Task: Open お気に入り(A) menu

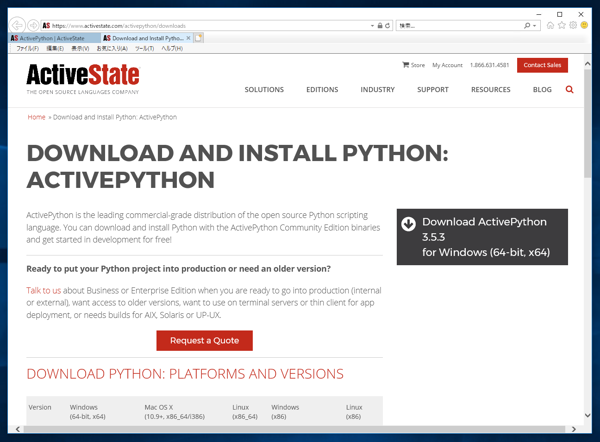Action: (112, 49)
